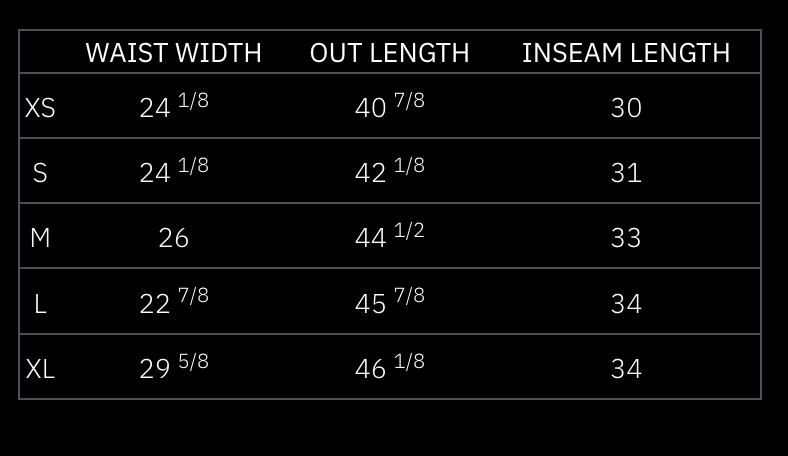
Task: Select the M size row label
Action: 40,238
